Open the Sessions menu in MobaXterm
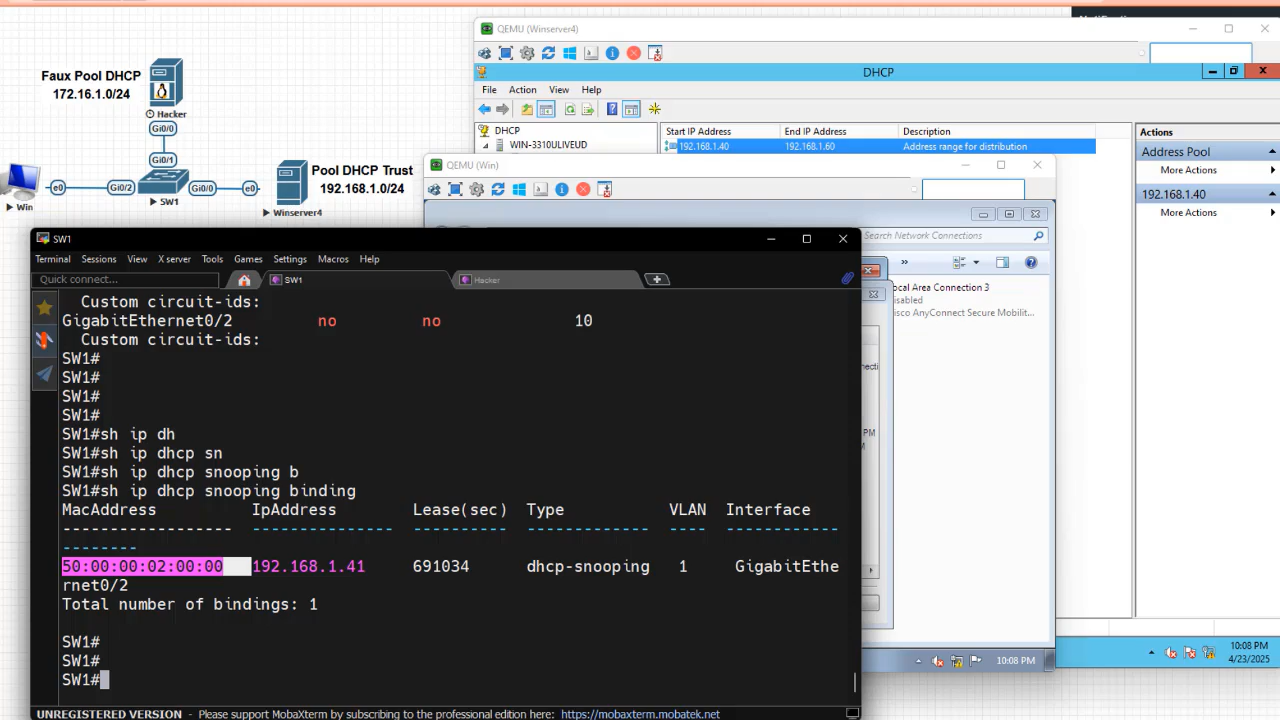Screen dimensions: 1280x720 [x=98, y=259]
